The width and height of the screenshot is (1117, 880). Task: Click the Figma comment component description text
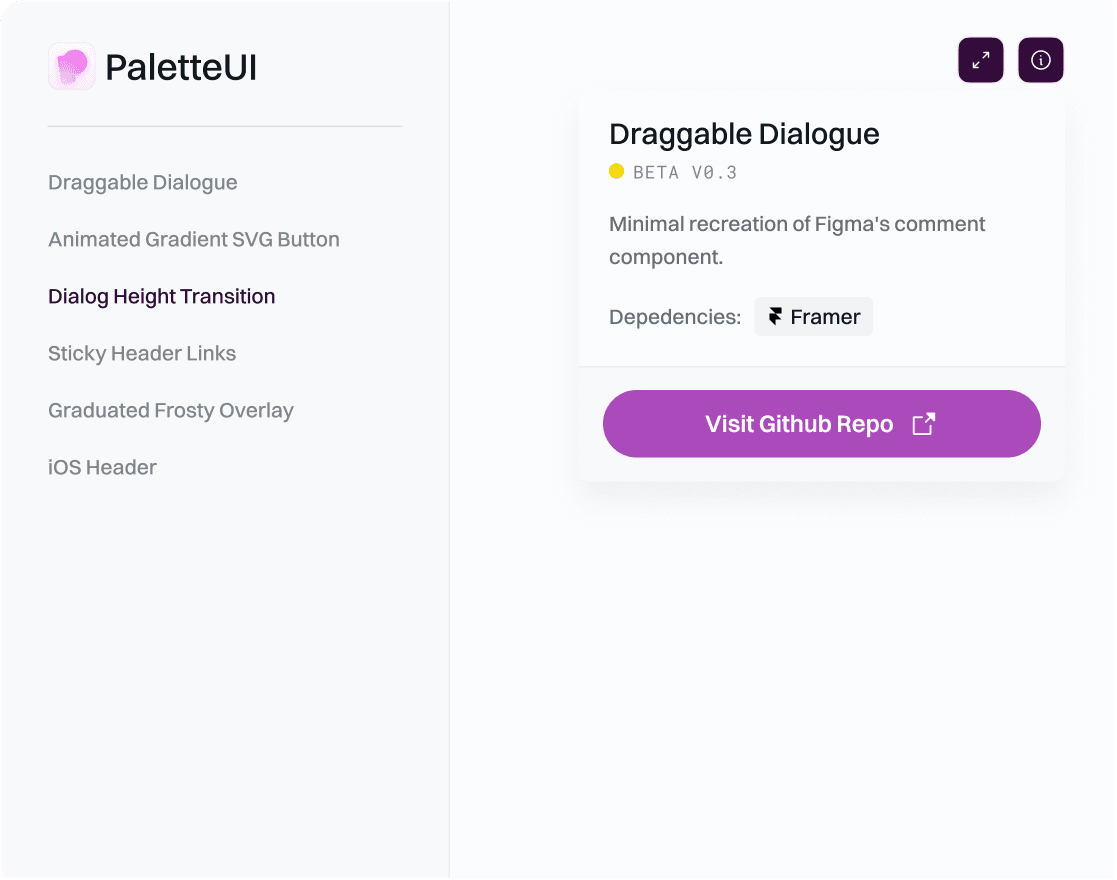point(797,240)
